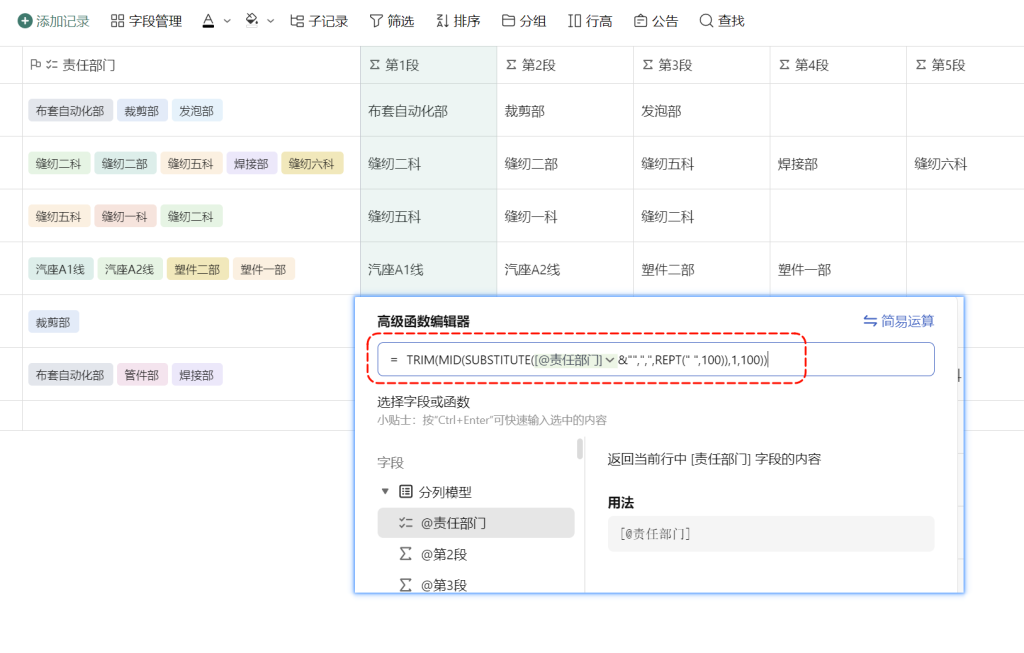Click the 塑件二部 tag
The image size is (1024, 653).
pyautogui.click(x=197, y=269)
